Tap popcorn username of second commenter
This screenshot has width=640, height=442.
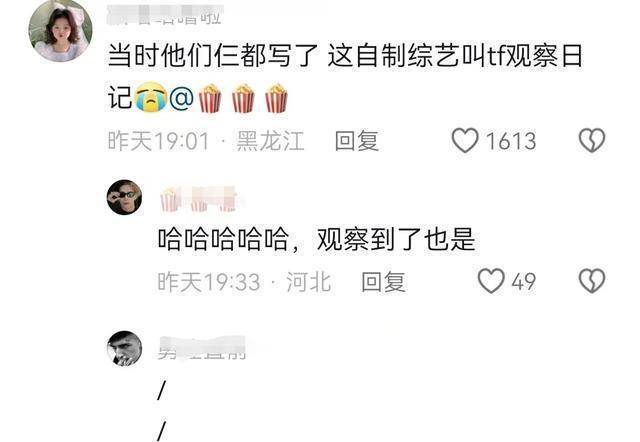pos(199,199)
